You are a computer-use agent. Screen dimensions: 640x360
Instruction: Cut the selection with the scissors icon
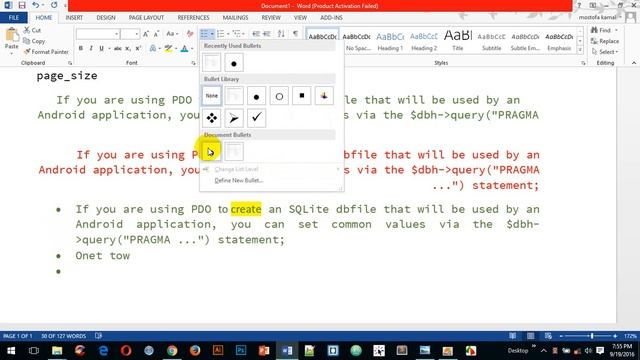point(32,30)
